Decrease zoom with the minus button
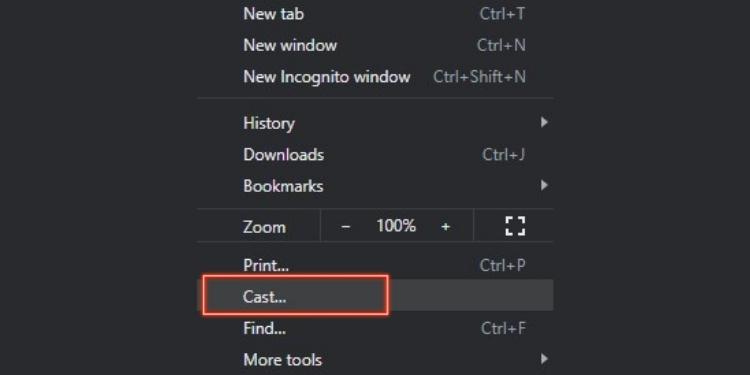This screenshot has width=750, height=375. [x=346, y=226]
